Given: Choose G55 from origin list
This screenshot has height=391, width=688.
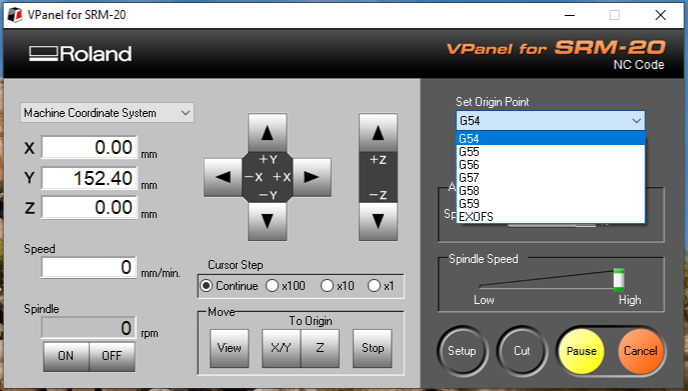Looking at the screenshot, I should pos(551,152).
